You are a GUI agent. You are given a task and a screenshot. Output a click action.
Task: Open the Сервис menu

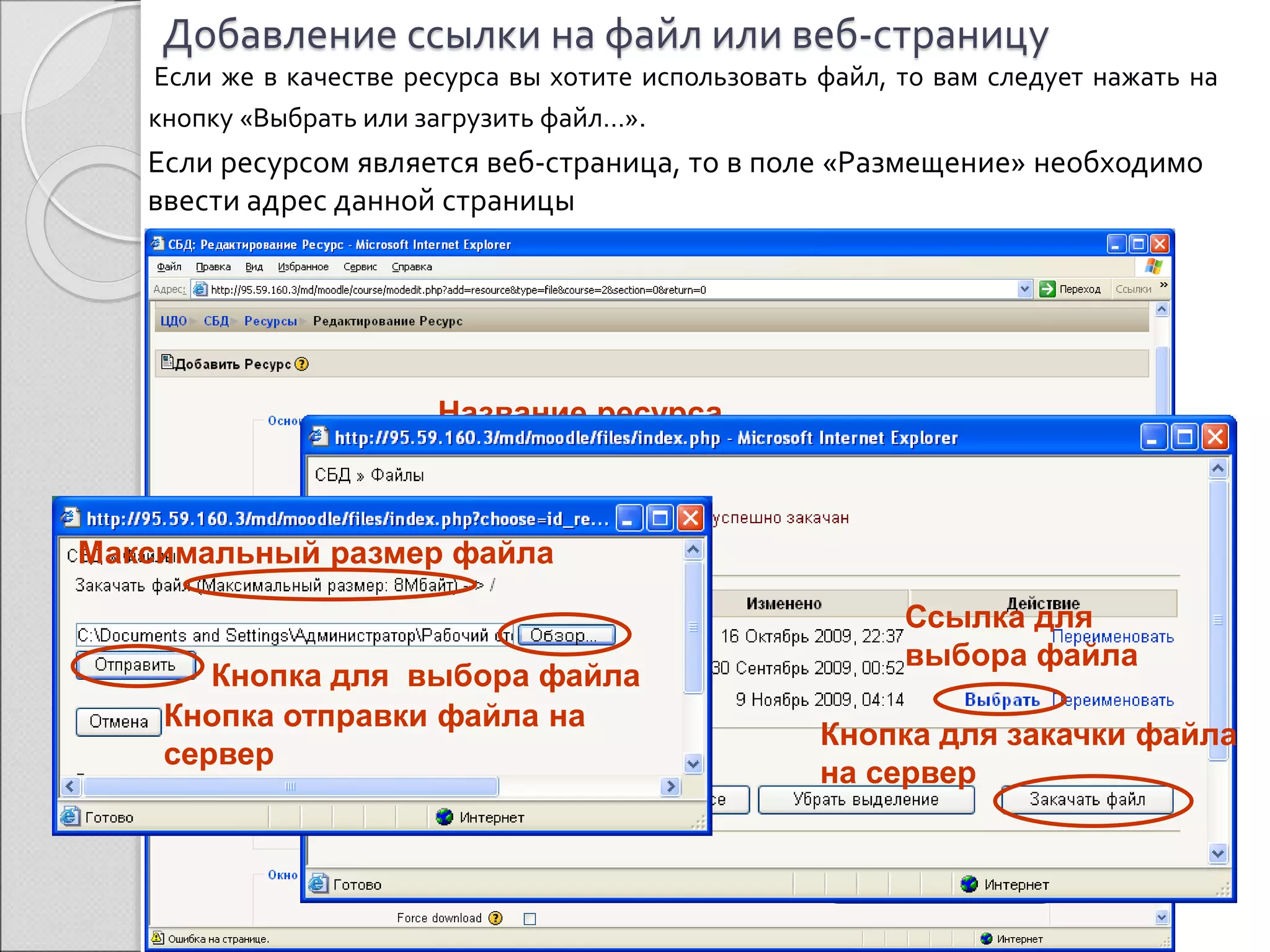pos(360,267)
